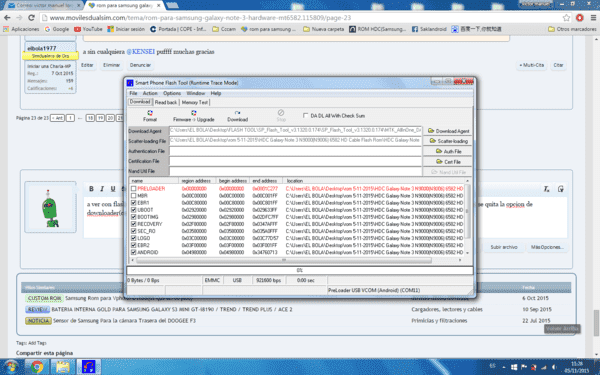Click the Editar link under the post
Viewport: 600px width, 375px height.
tap(87, 65)
